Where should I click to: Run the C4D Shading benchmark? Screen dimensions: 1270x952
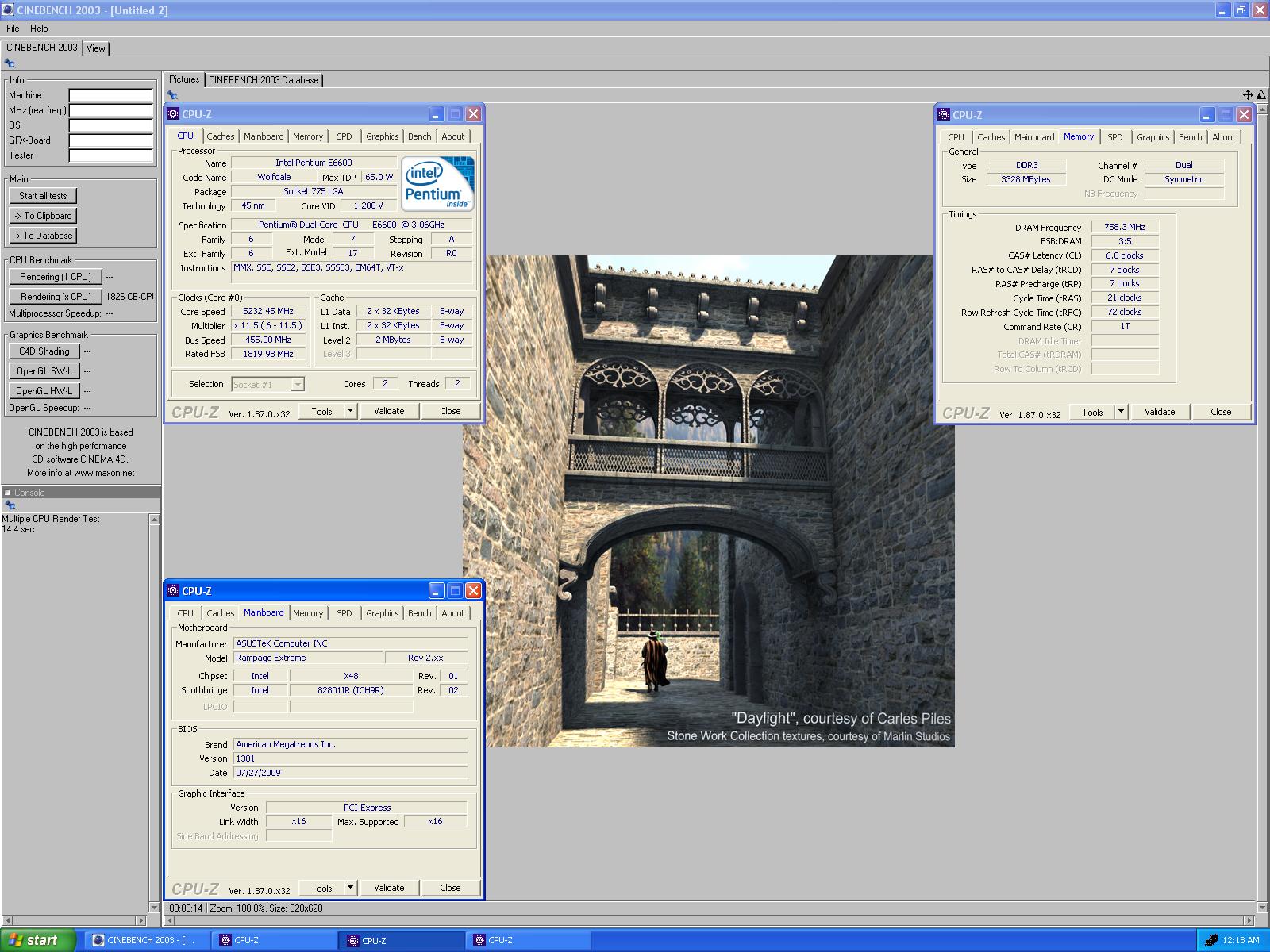pyautogui.click(x=44, y=351)
